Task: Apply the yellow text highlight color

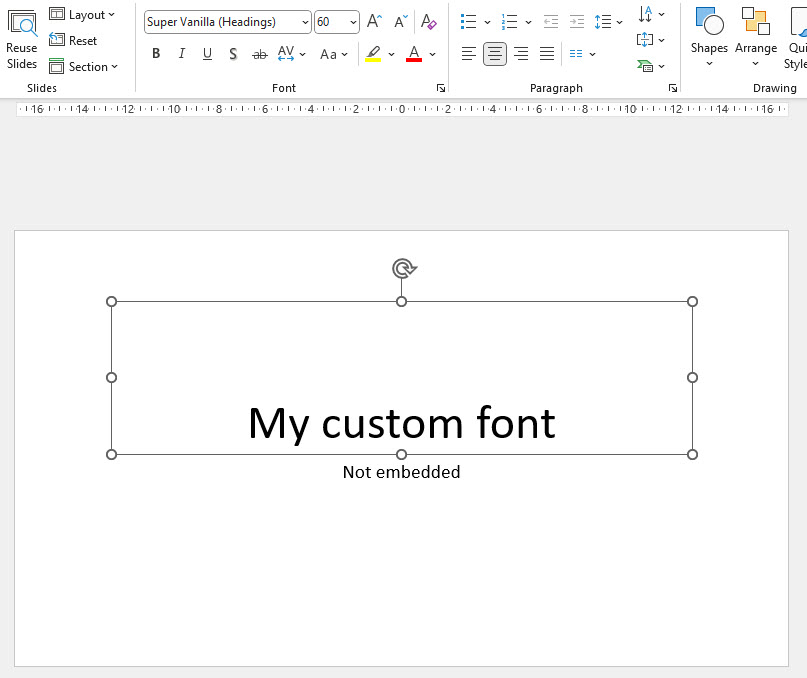Action: point(373,54)
